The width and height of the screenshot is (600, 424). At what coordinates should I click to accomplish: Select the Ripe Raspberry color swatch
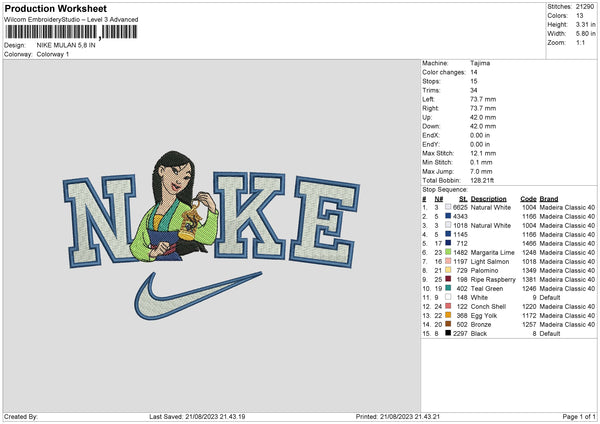448,279
